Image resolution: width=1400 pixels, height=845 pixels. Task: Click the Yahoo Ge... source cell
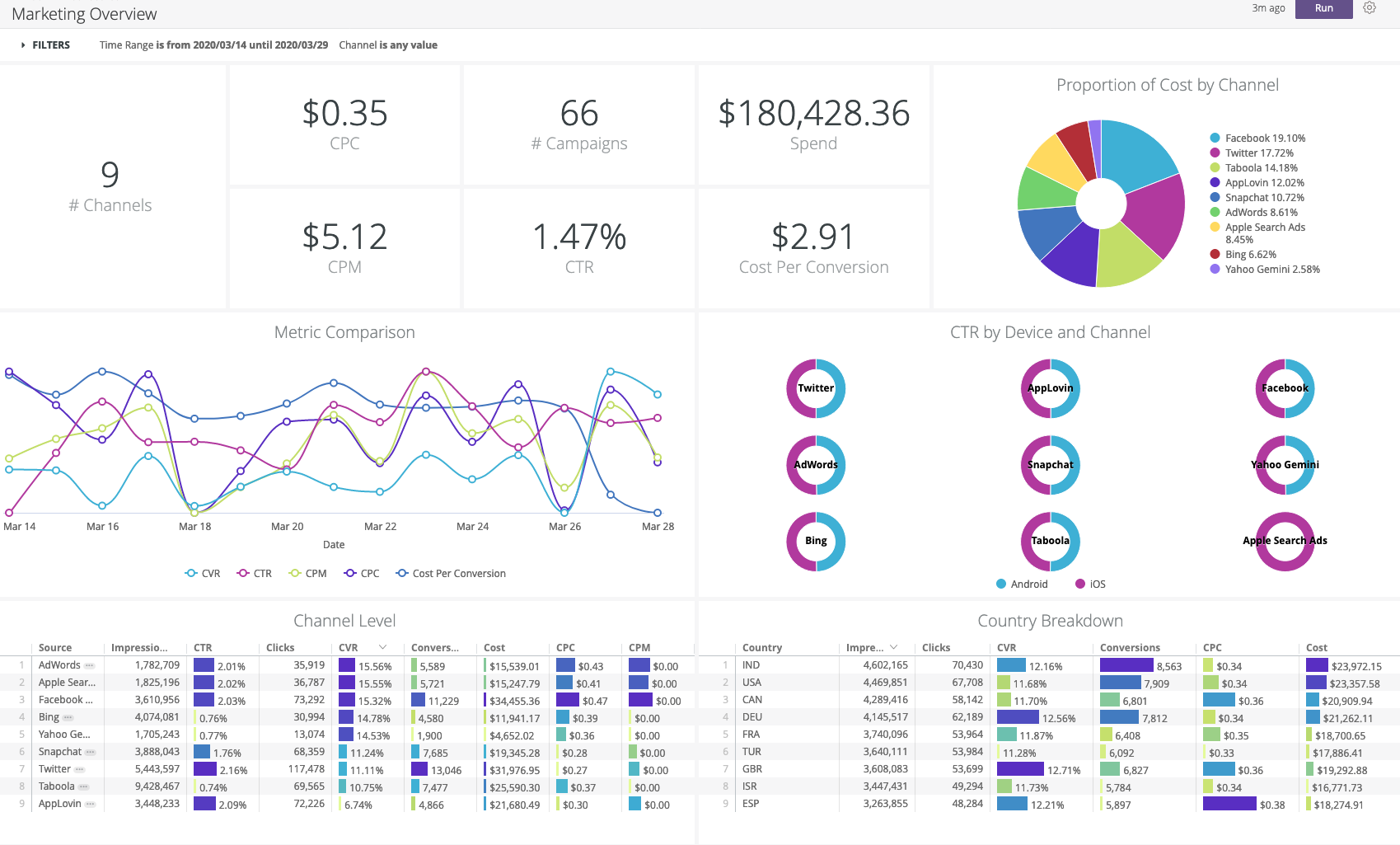[x=64, y=735]
